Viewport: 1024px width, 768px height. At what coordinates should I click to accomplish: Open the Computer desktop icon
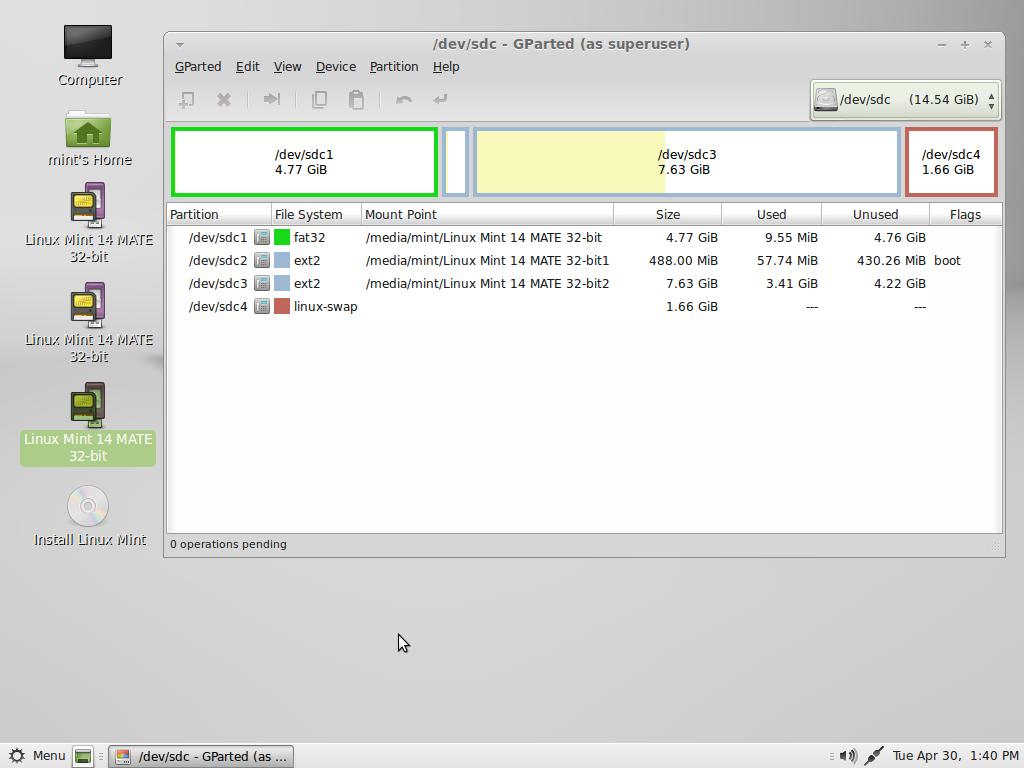[88, 45]
